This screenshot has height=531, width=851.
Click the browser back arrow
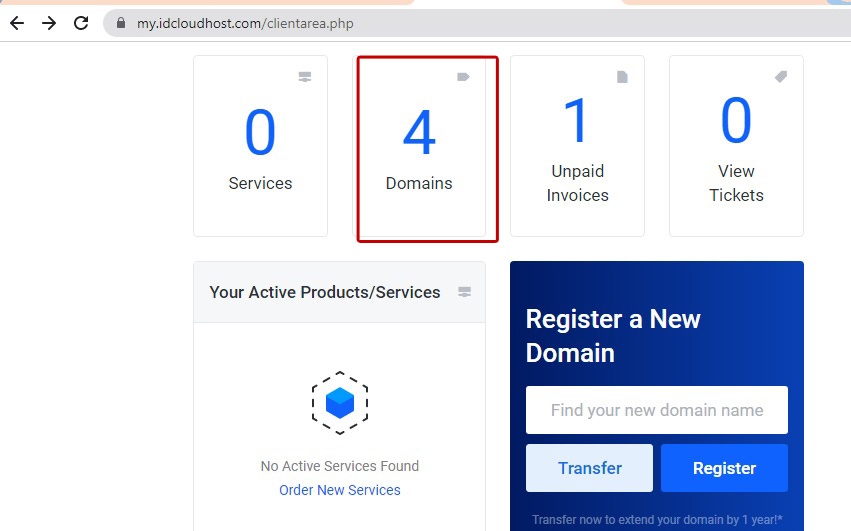coord(17,23)
